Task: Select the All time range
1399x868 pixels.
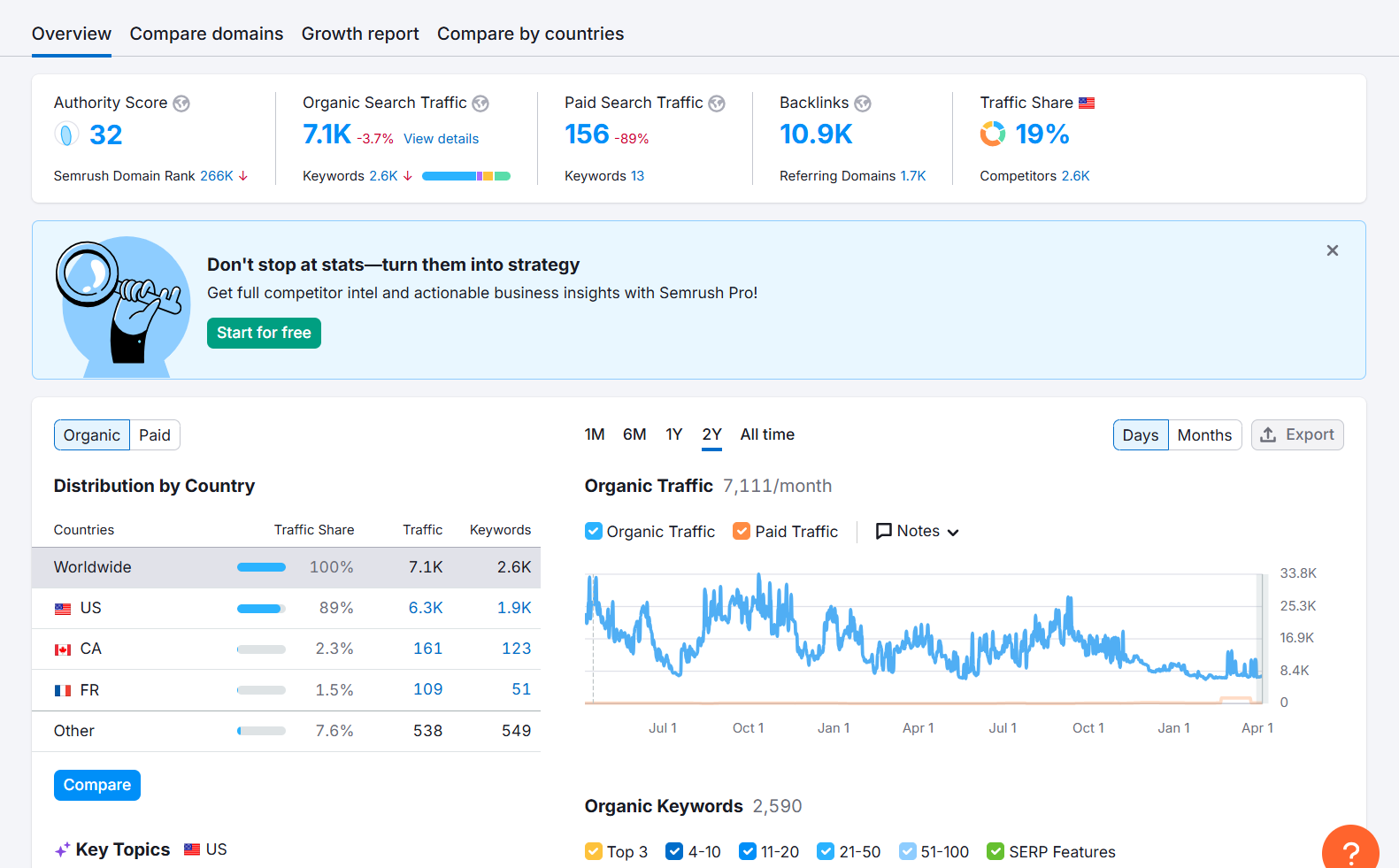Action: (767, 434)
